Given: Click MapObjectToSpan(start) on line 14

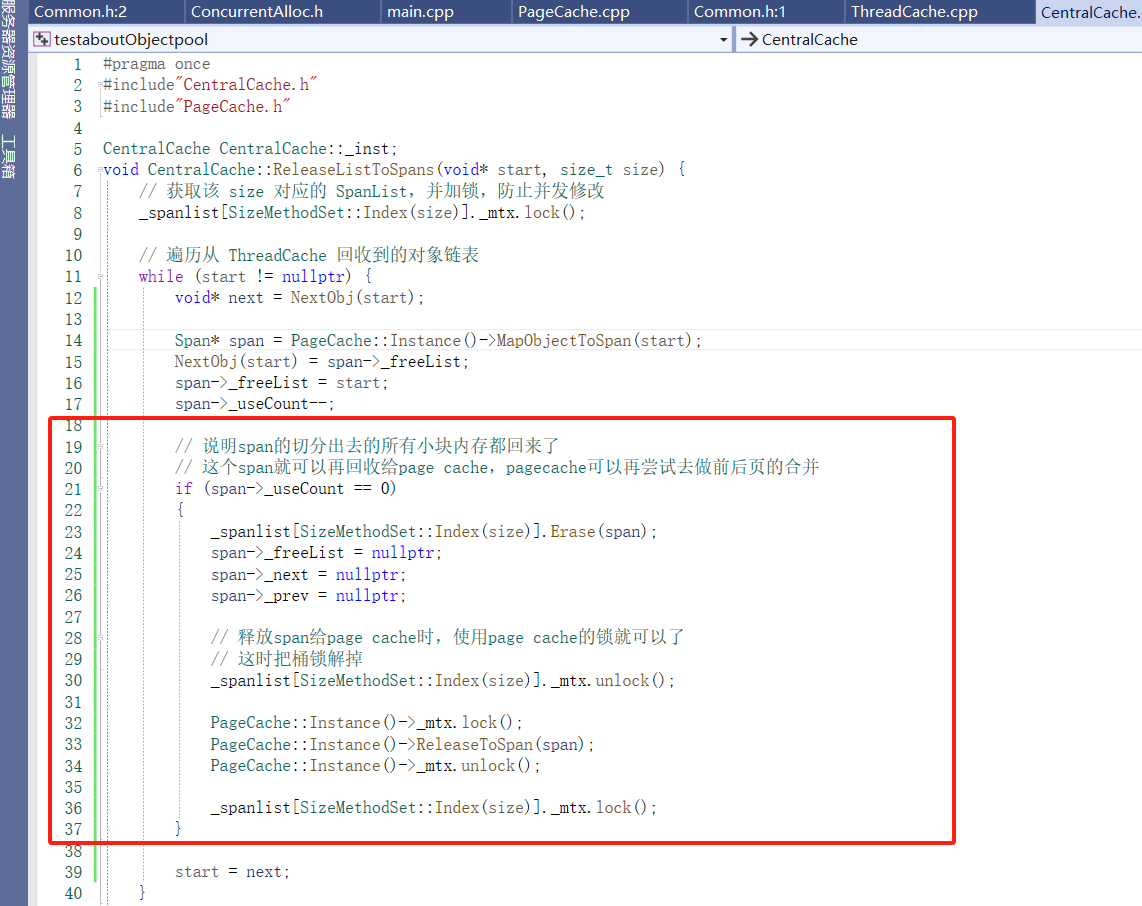Looking at the screenshot, I should click(599, 340).
